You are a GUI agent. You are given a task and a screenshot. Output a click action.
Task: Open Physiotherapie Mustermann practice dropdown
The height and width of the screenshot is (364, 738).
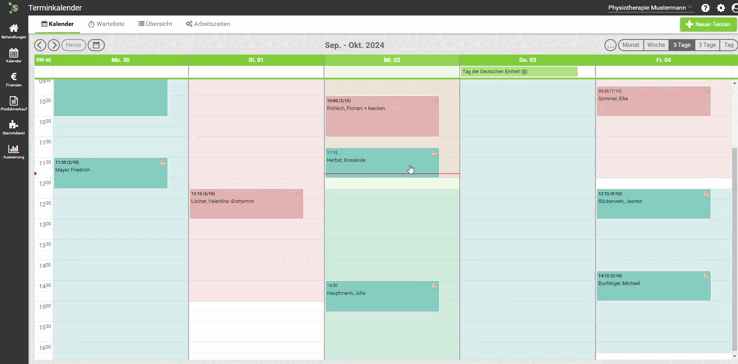coord(650,8)
